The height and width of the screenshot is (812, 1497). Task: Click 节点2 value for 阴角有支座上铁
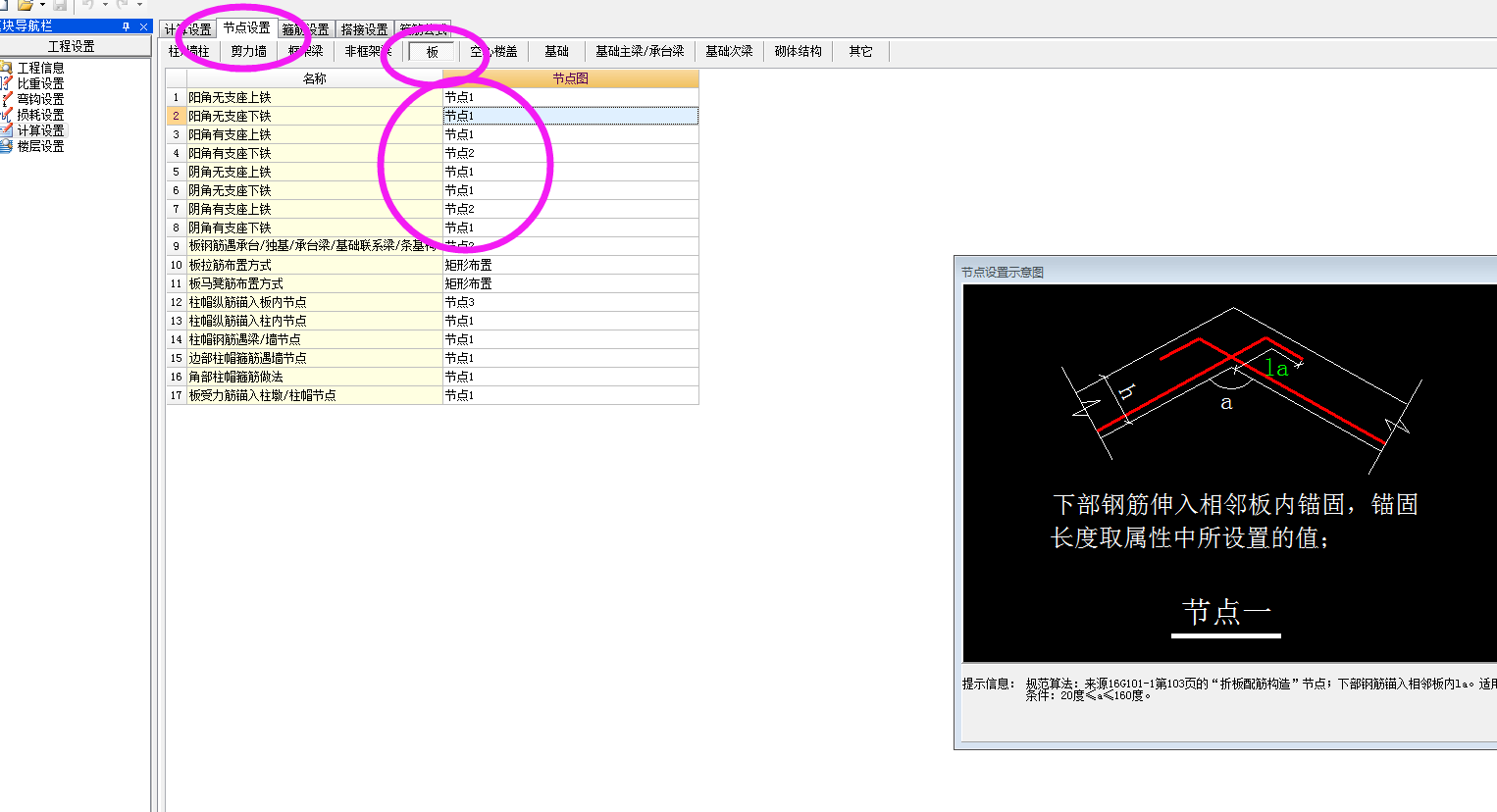pos(570,209)
